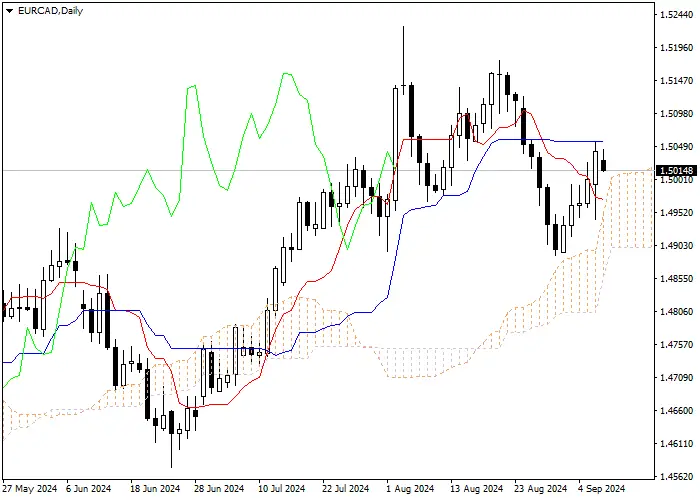
Task: Click price level 1.48060 on the price axis
Action: coord(677,312)
